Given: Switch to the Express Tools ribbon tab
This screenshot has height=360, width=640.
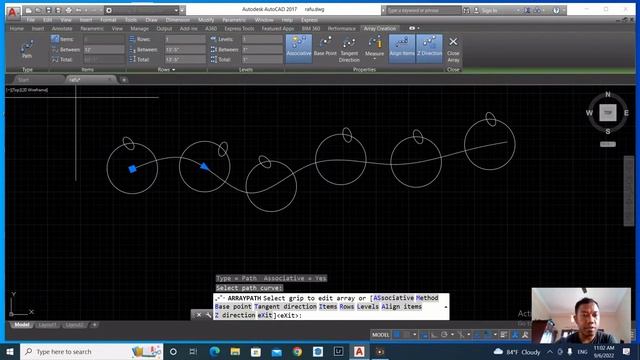Looking at the screenshot, I should pos(239,29).
